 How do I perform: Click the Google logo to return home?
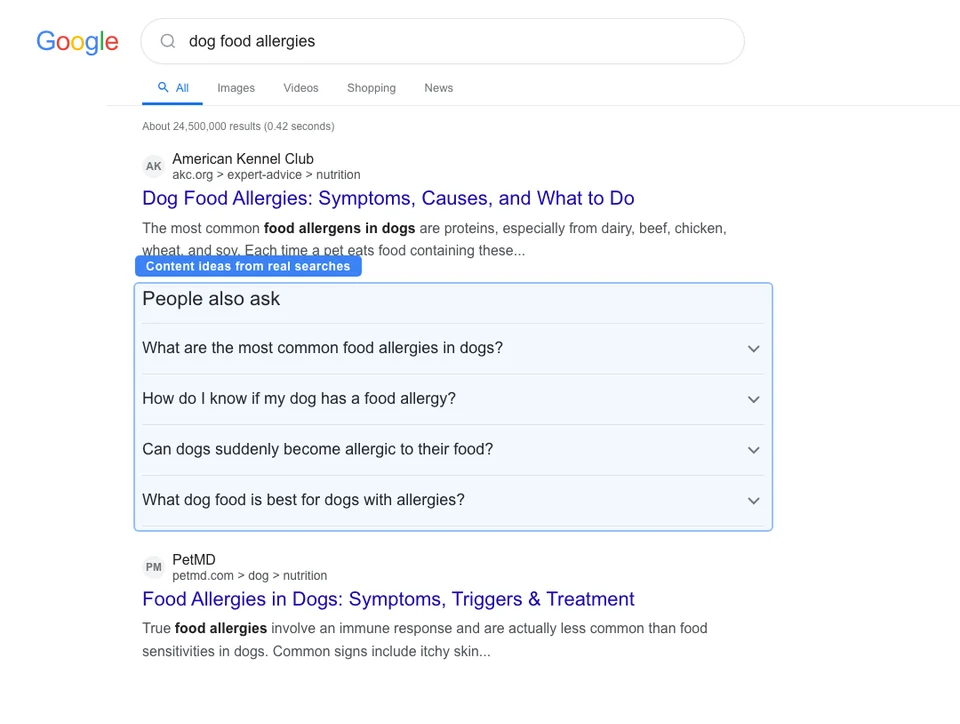coord(77,42)
